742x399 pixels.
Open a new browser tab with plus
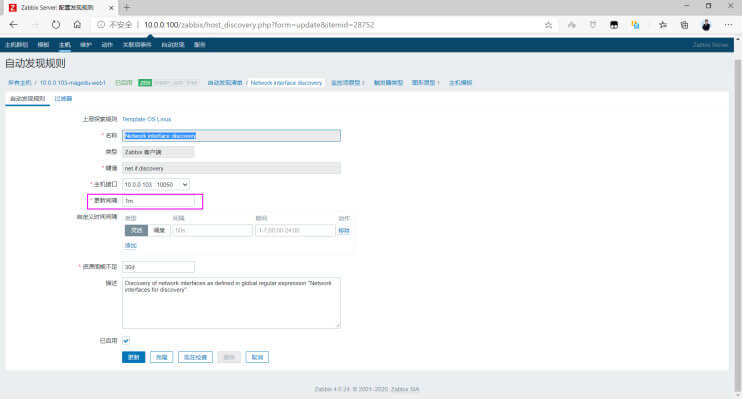pos(127,8)
